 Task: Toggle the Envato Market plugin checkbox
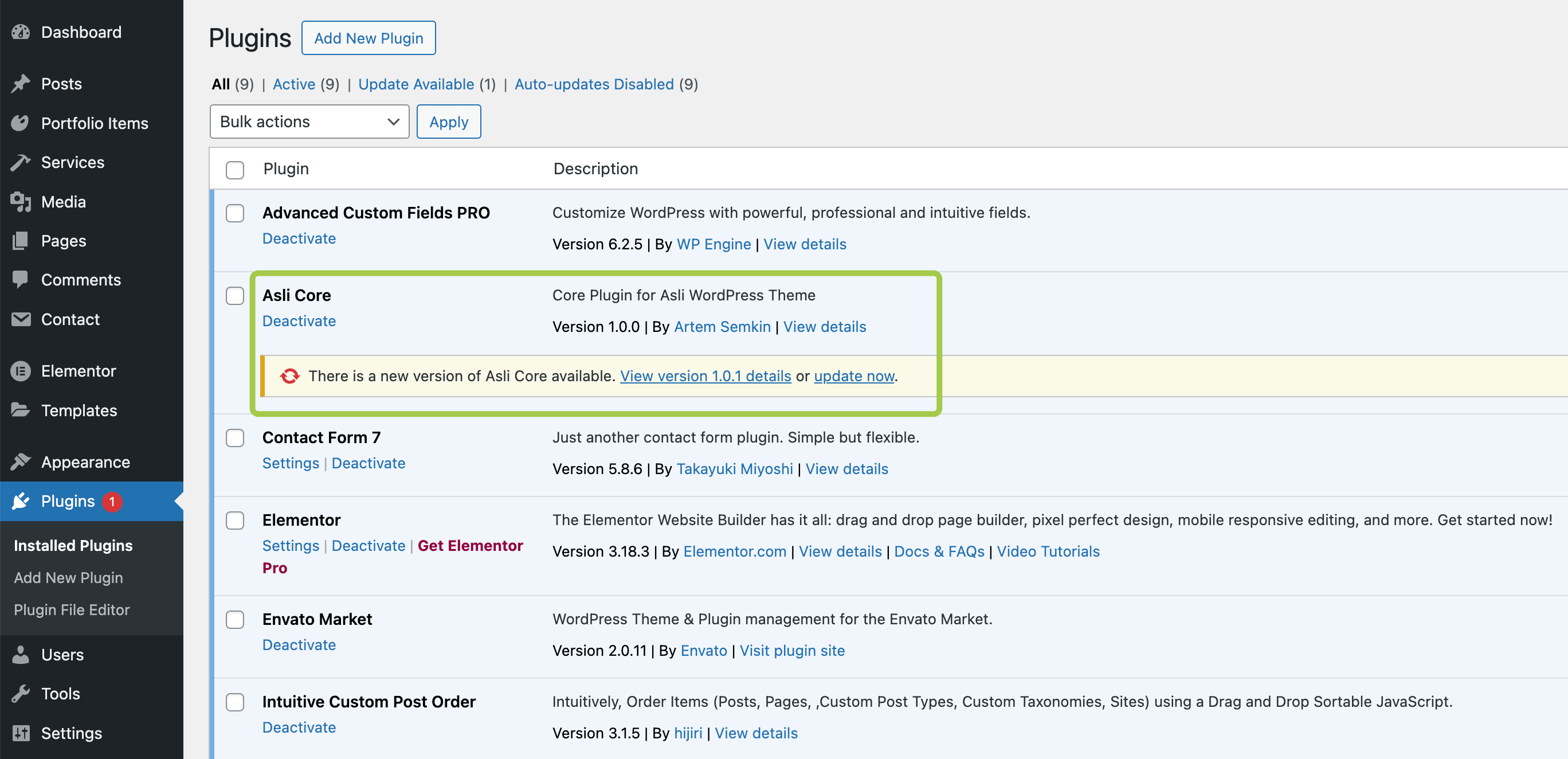[x=235, y=620]
